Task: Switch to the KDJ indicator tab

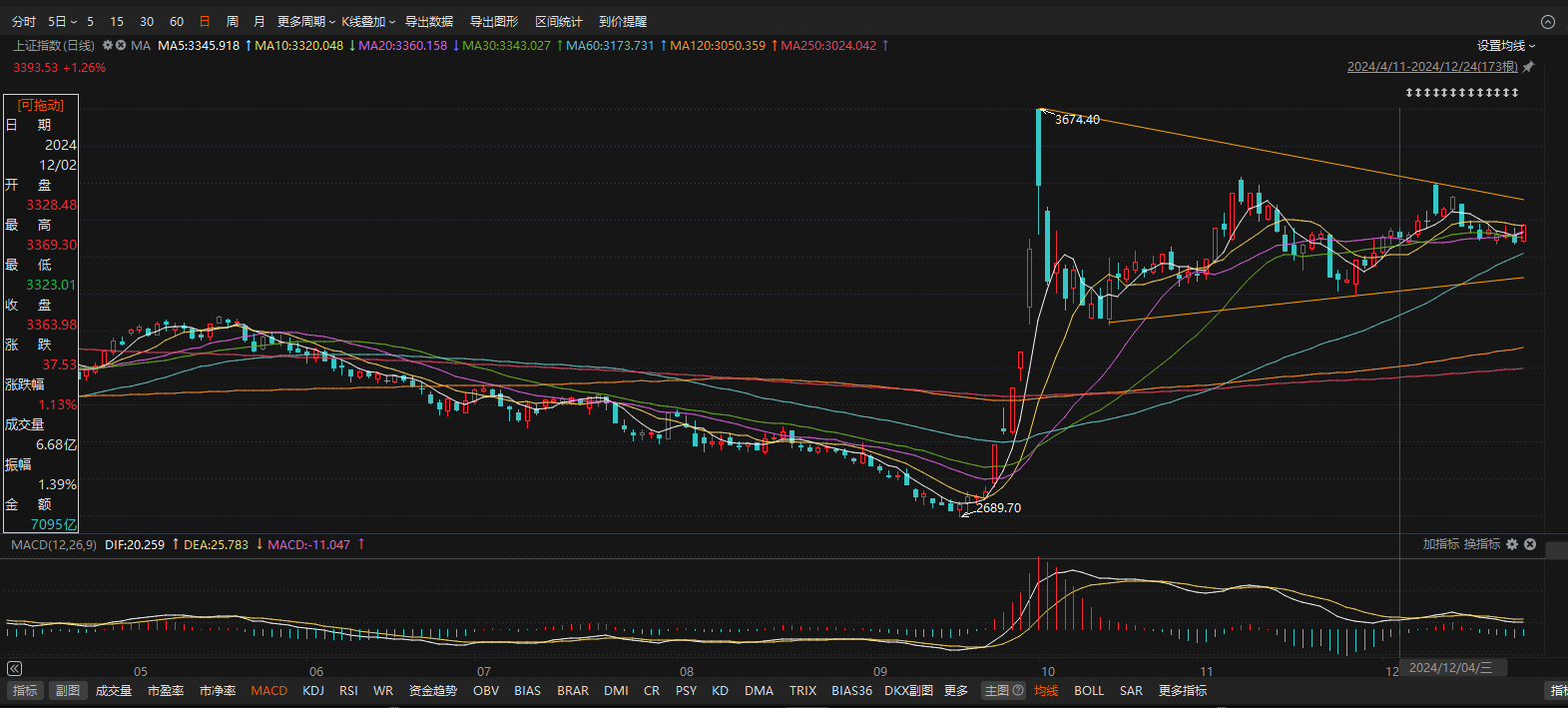Action: tap(313, 690)
